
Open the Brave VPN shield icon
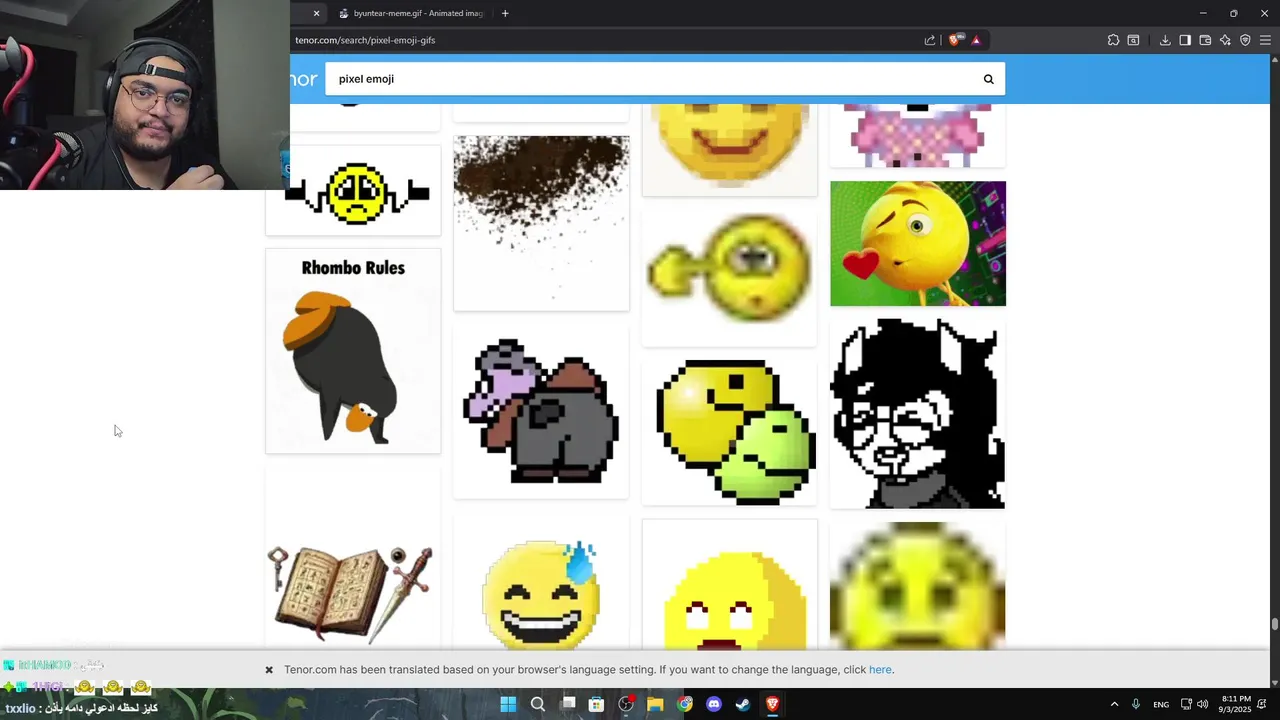click(x=1245, y=40)
